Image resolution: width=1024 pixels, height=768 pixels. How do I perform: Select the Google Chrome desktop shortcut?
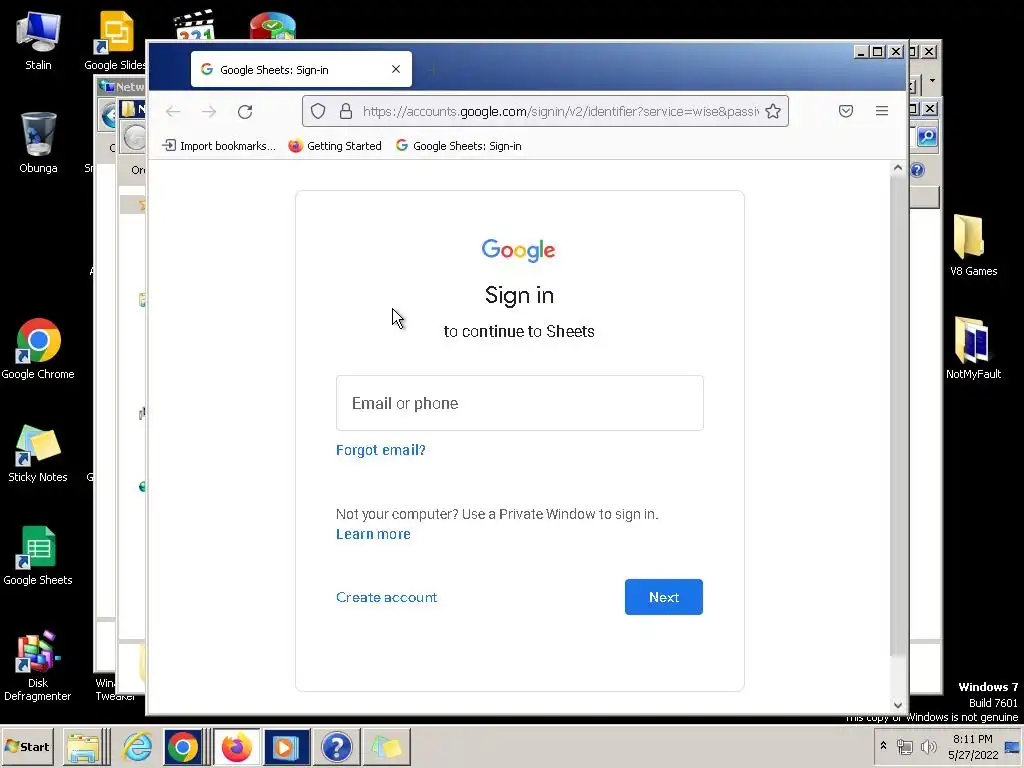tap(38, 349)
